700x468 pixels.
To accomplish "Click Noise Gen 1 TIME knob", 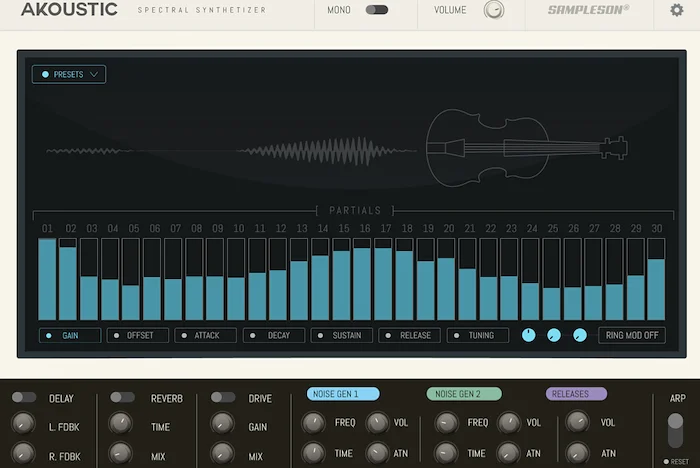I will point(313,453).
